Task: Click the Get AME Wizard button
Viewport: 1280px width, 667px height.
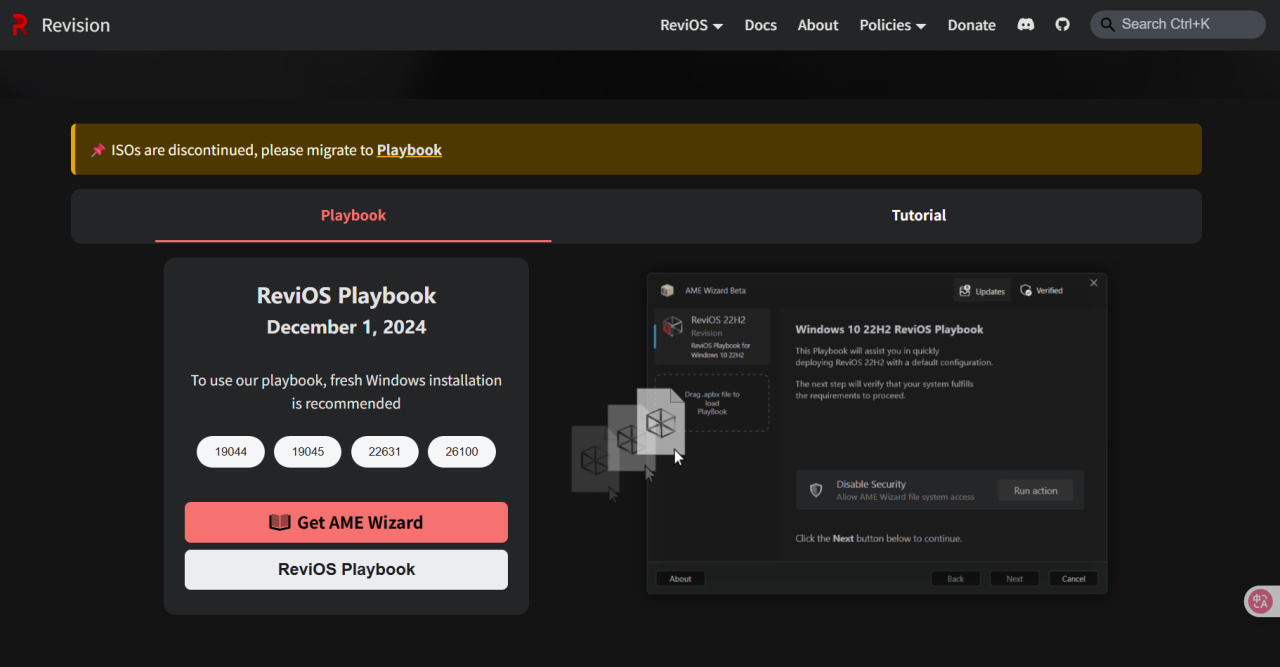Action: [346, 522]
